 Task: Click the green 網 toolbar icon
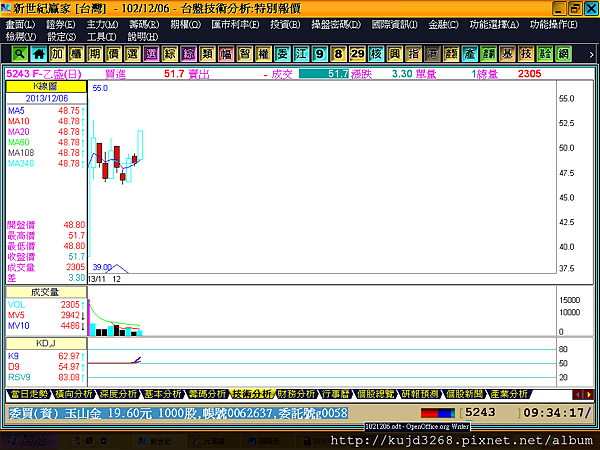click(x=563, y=54)
